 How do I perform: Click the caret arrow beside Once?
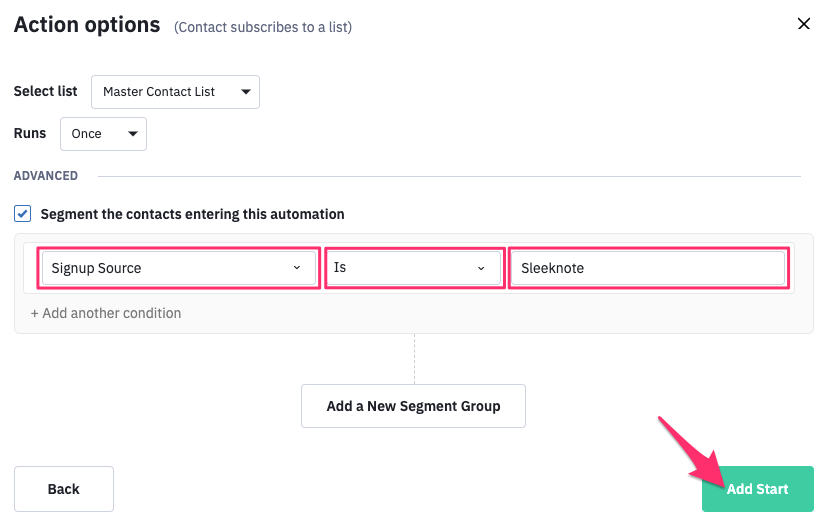point(132,134)
